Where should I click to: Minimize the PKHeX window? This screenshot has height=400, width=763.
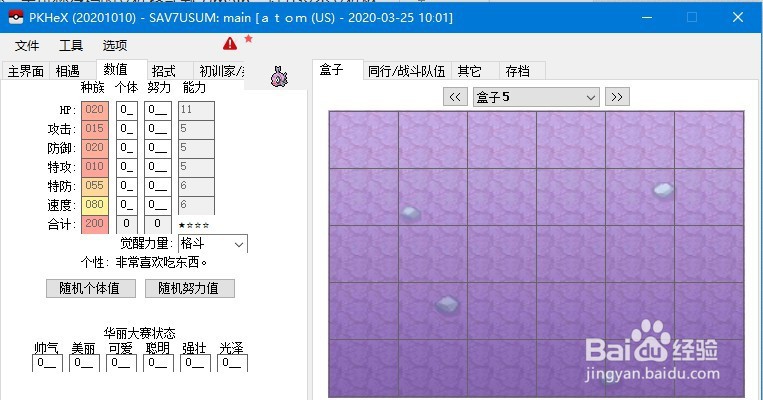[x=647, y=17]
